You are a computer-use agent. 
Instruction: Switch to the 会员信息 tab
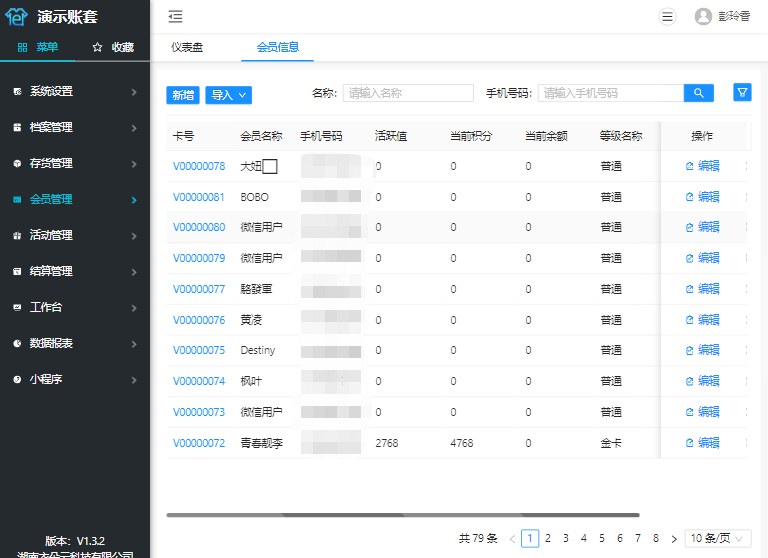click(x=278, y=47)
